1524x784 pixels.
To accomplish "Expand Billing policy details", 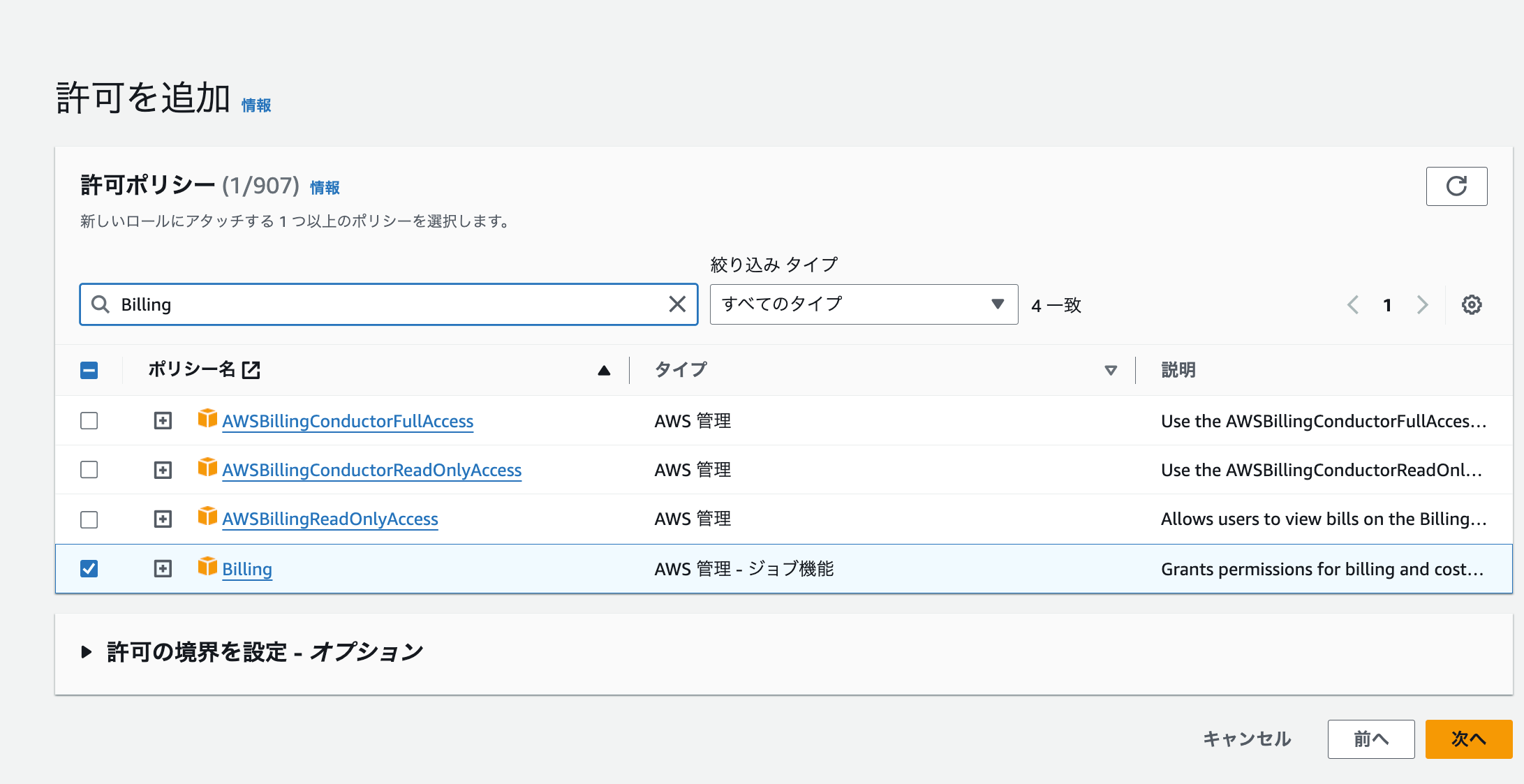I will tap(163, 569).
